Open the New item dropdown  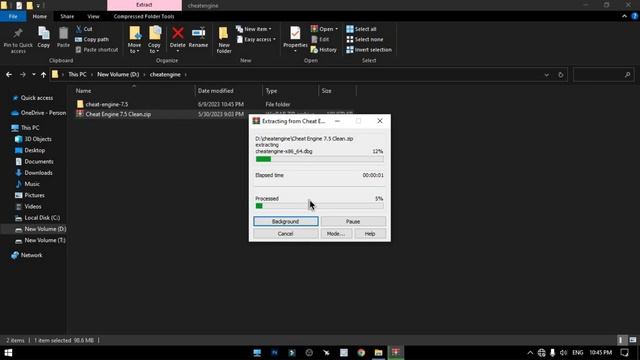click(253, 29)
